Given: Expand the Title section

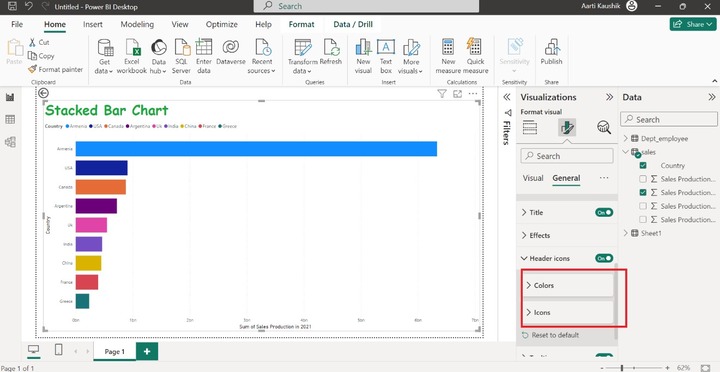Looking at the screenshot, I should click(x=524, y=213).
